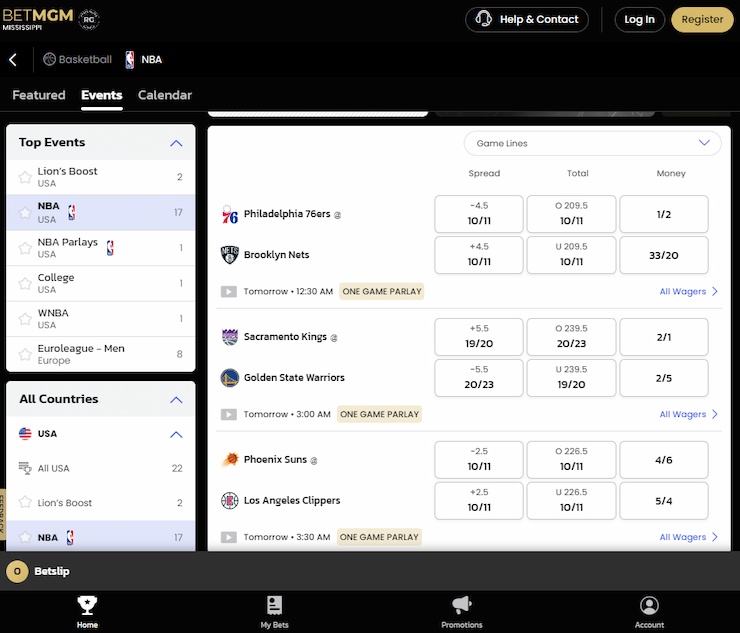Click the NBA logo in breadcrumb
Image resolution: width=740 pixels, height=633 pixels.
[130, 59]
